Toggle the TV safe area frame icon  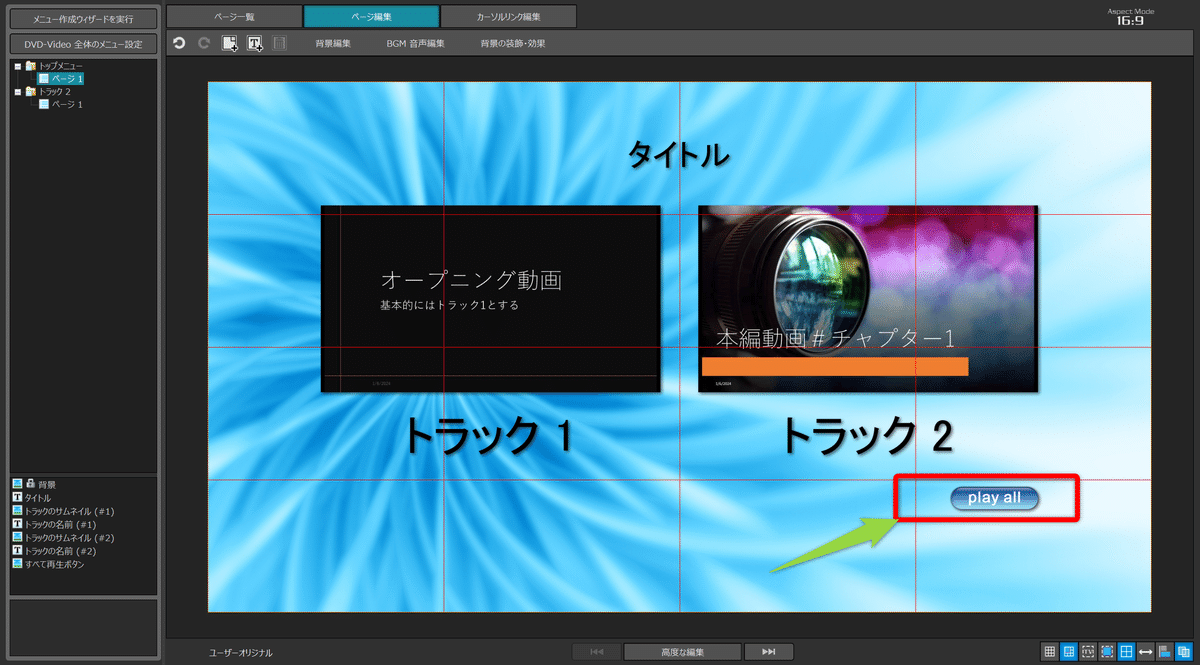click(1088, 652)
